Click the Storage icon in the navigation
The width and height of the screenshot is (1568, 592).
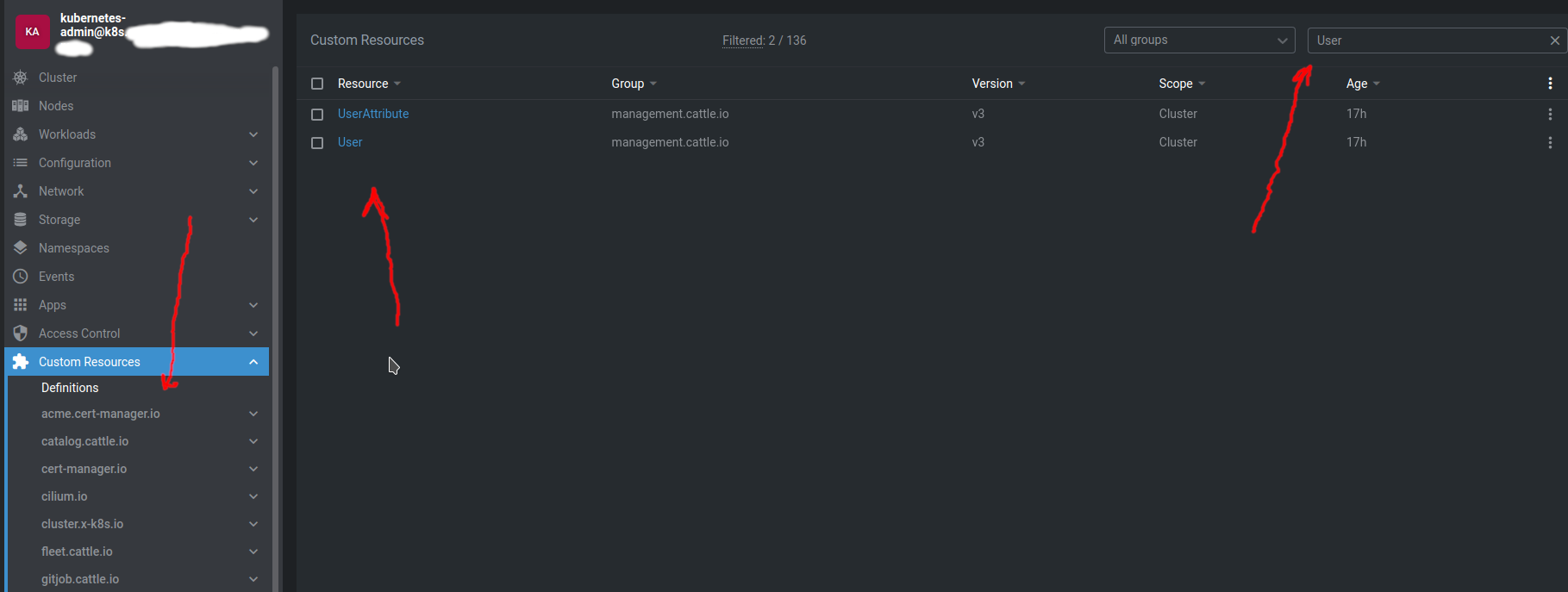21,219
